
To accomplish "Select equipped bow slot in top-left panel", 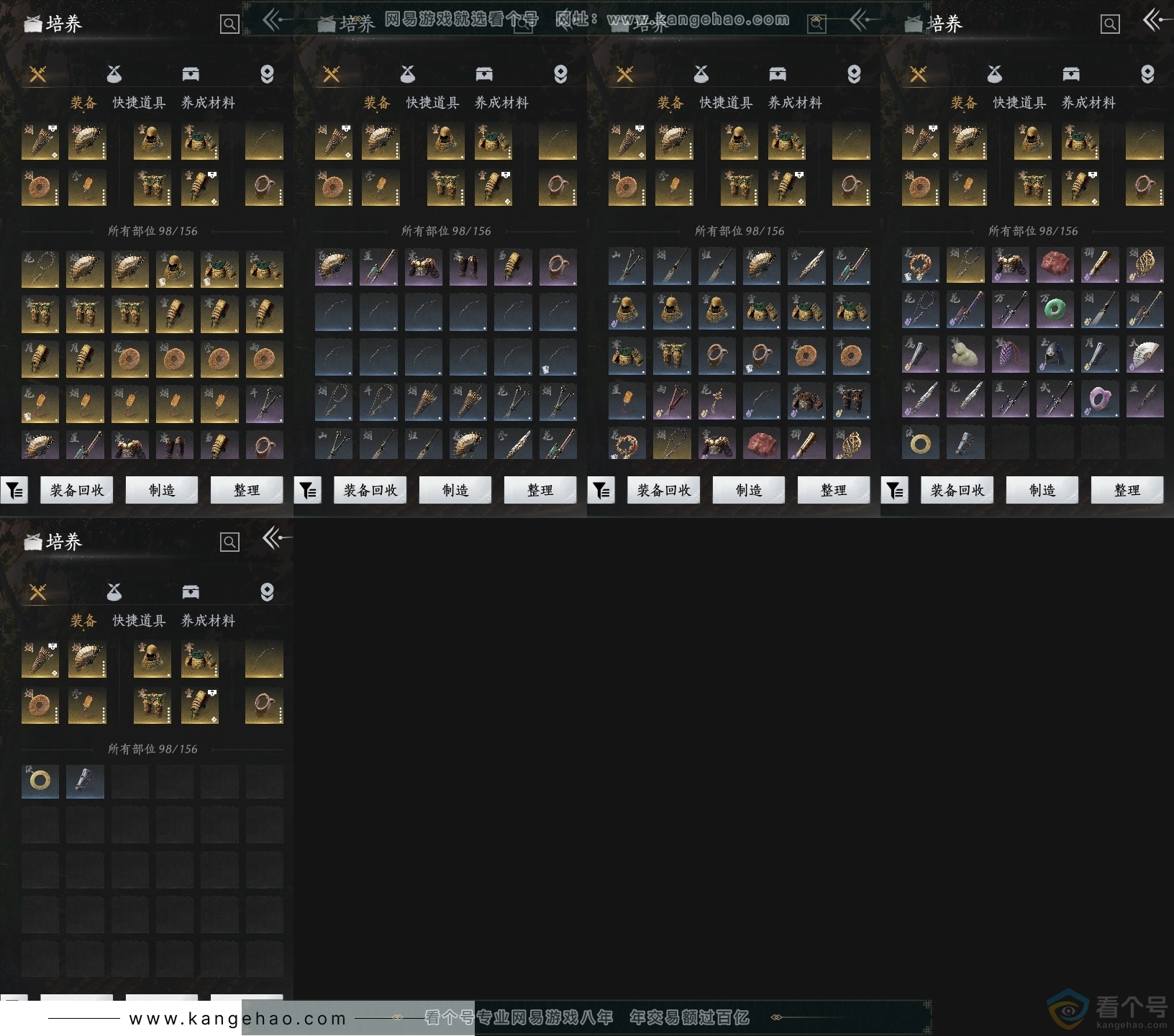I will click(x=264, y=141).
